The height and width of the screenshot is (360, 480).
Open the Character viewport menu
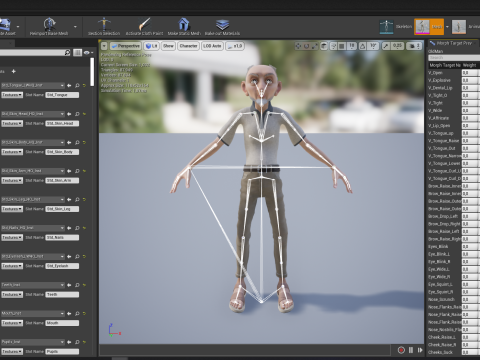[x=188, y=46]
